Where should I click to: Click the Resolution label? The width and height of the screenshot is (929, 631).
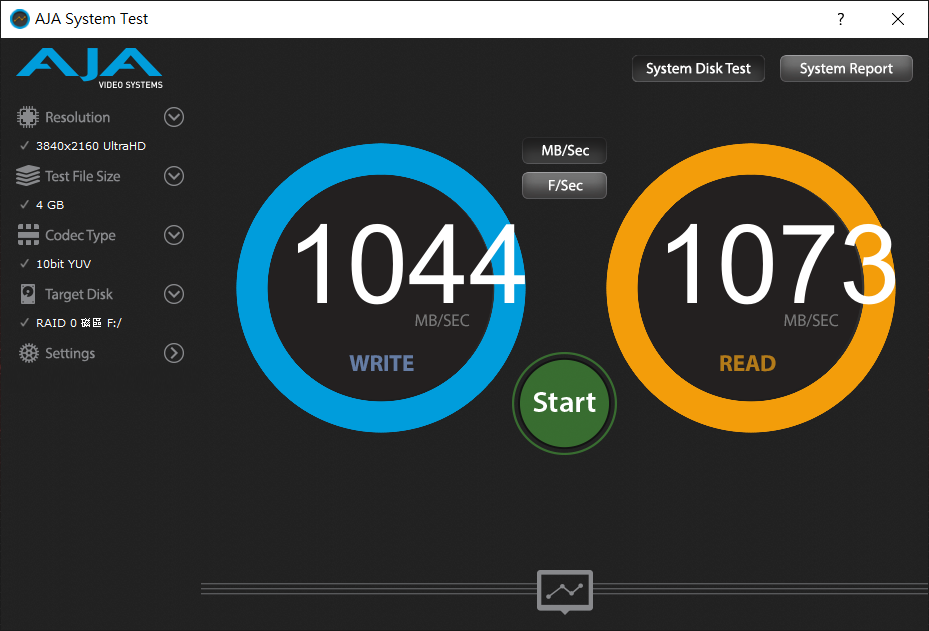pos(78,117)
